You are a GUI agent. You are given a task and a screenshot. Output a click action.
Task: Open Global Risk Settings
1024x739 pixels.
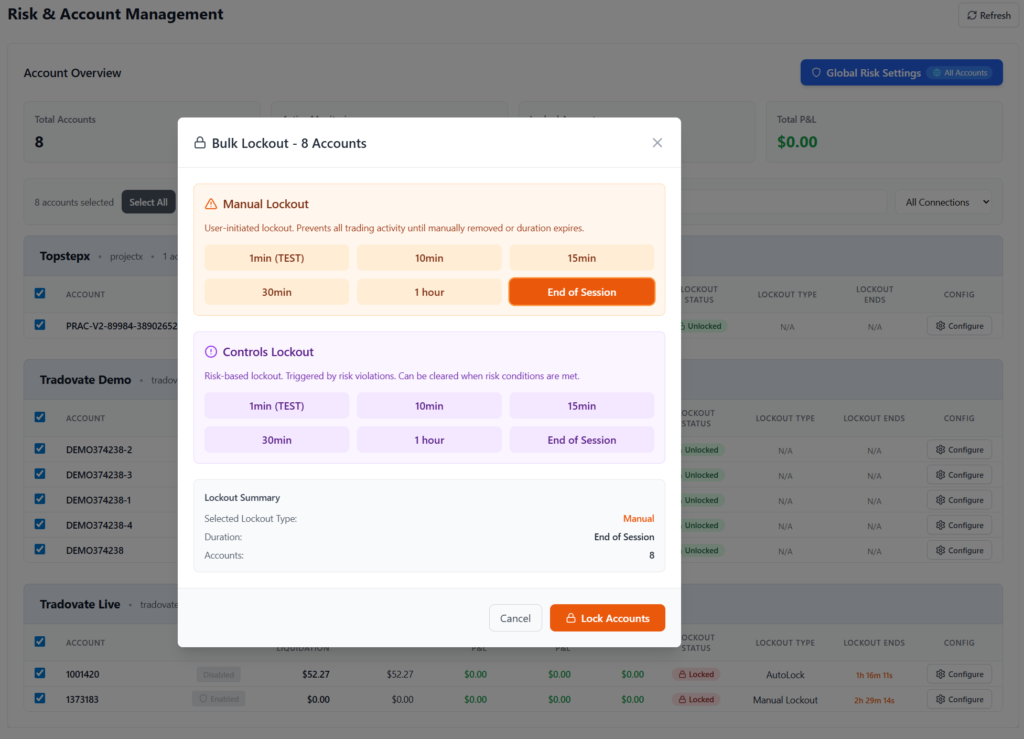(x=900, y=73)
